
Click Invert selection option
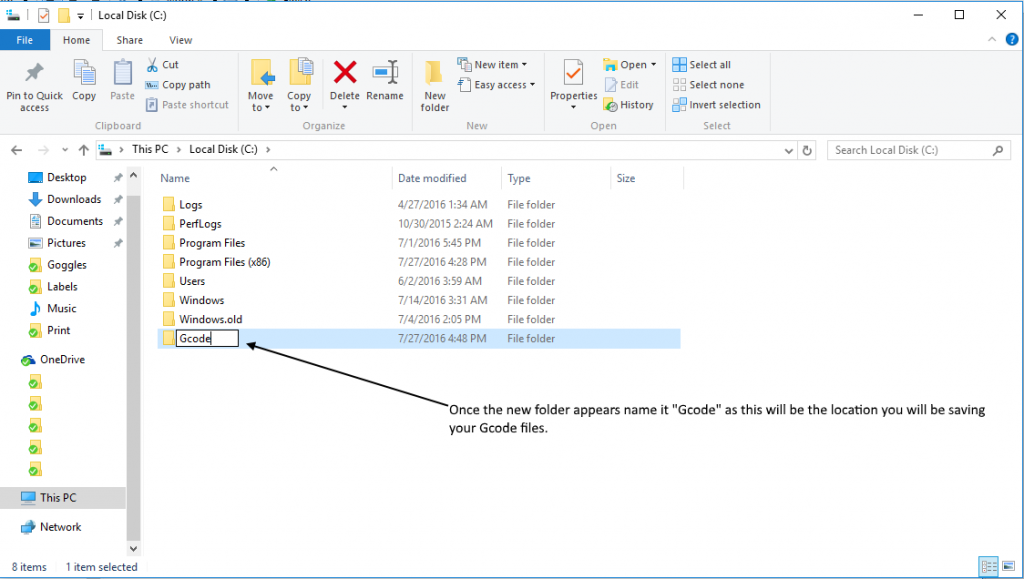click(716, 105)
